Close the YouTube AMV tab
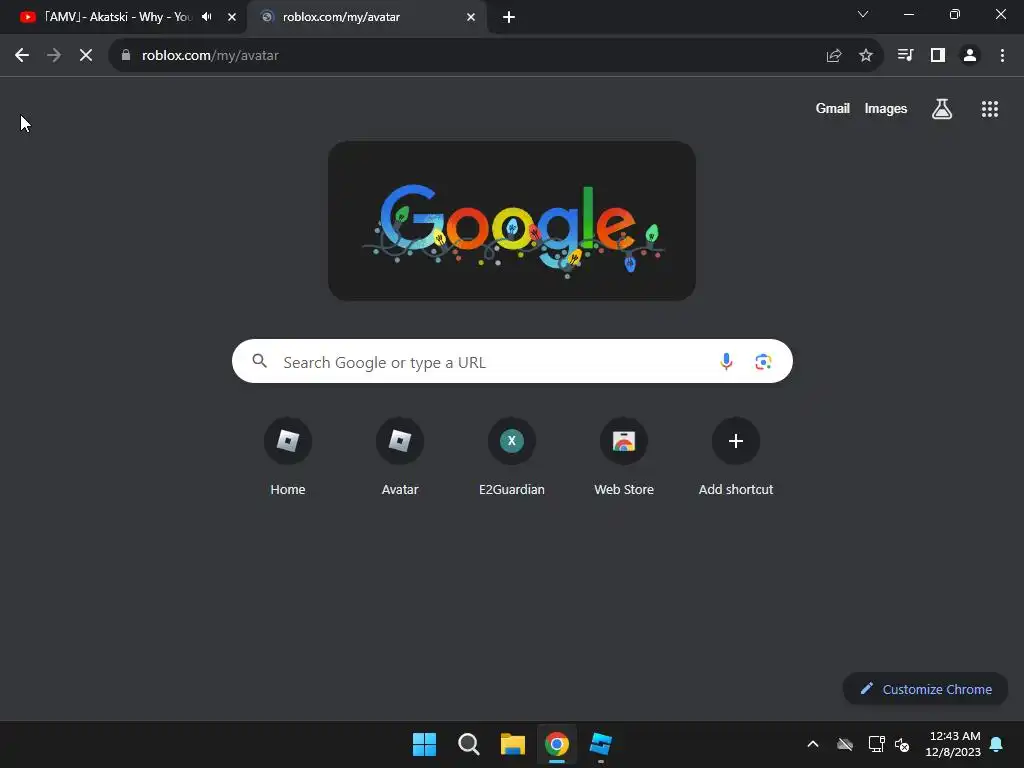The height and width of the screenshot is (768, 1024). (x=232, y=17)
